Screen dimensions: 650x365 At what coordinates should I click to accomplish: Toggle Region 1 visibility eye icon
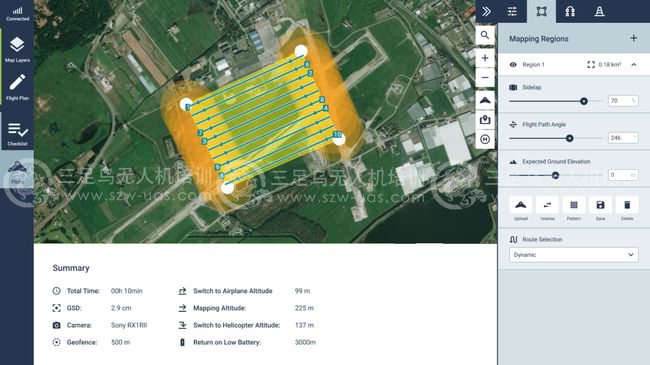tap(513, 65)
